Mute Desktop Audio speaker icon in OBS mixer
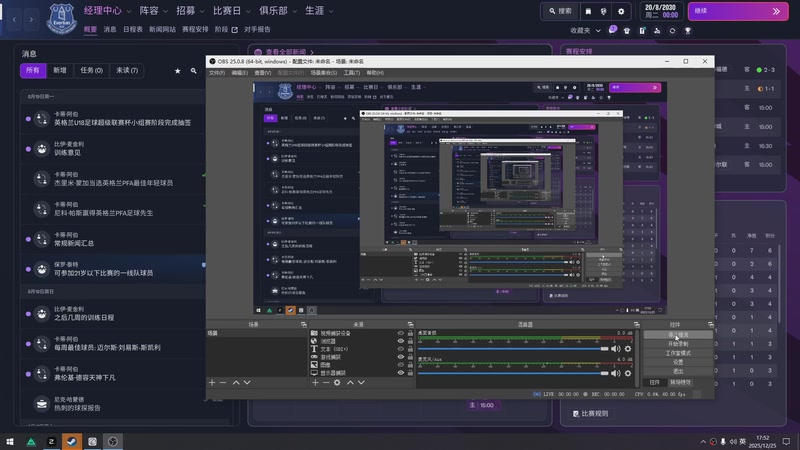The height and width of the screenshot is (450, 800). (616, 348)
